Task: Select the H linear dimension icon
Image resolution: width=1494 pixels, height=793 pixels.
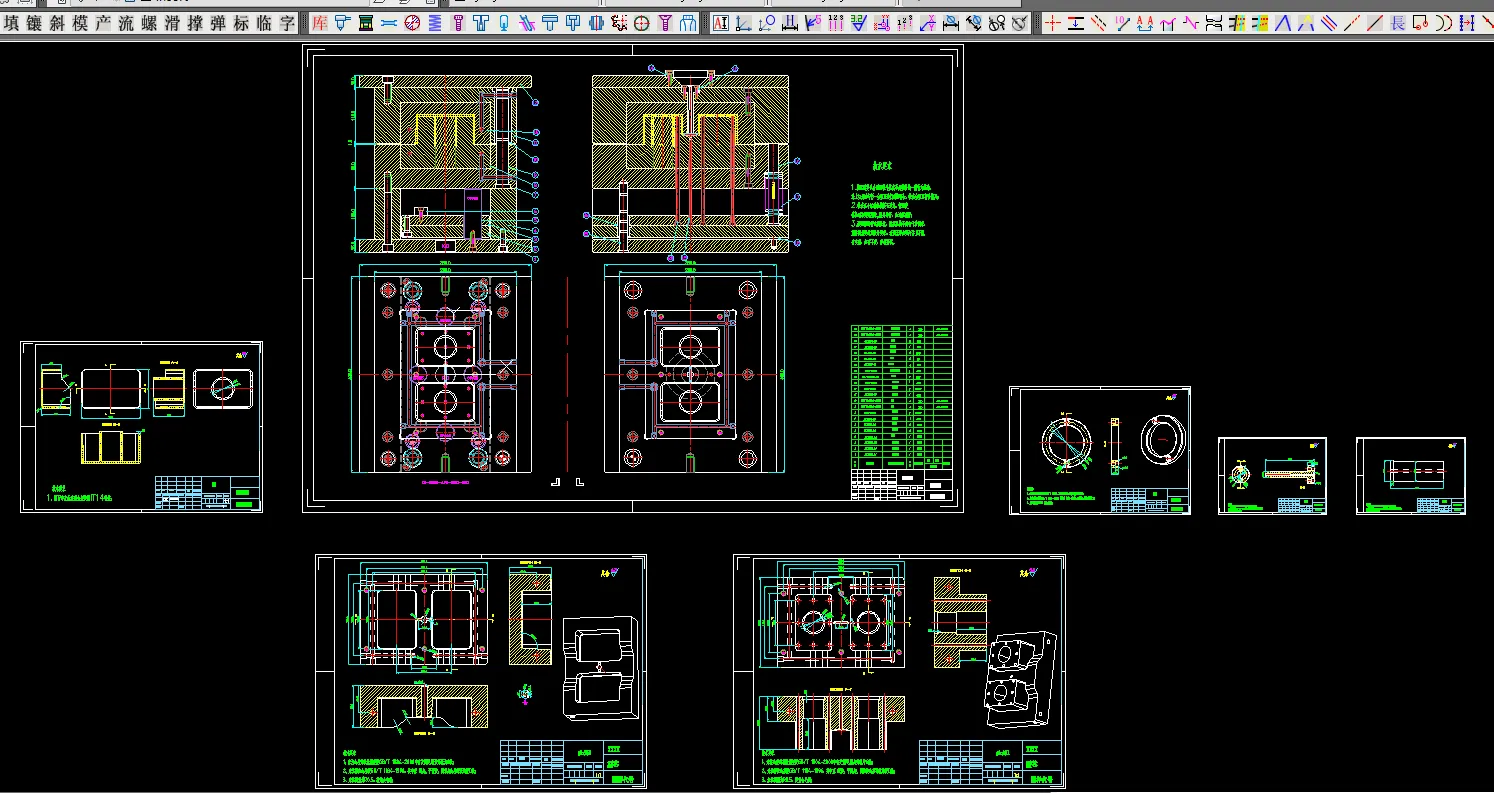Action: pyautogui.click(x=789, y=23)
